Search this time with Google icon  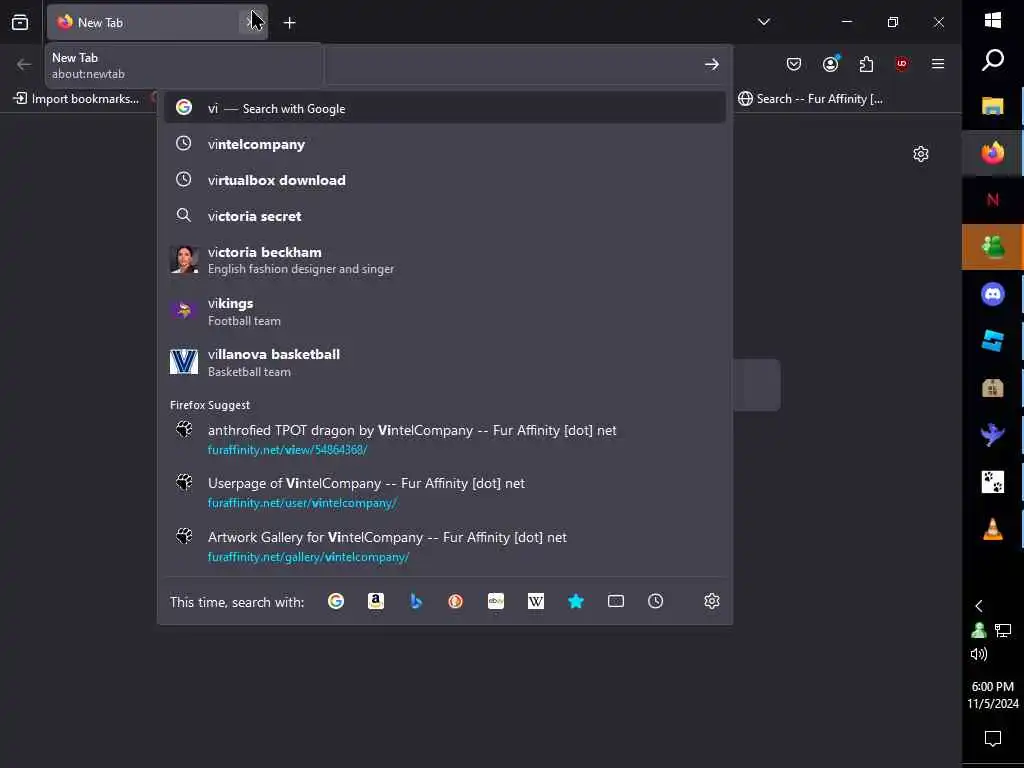click(336, 601)
